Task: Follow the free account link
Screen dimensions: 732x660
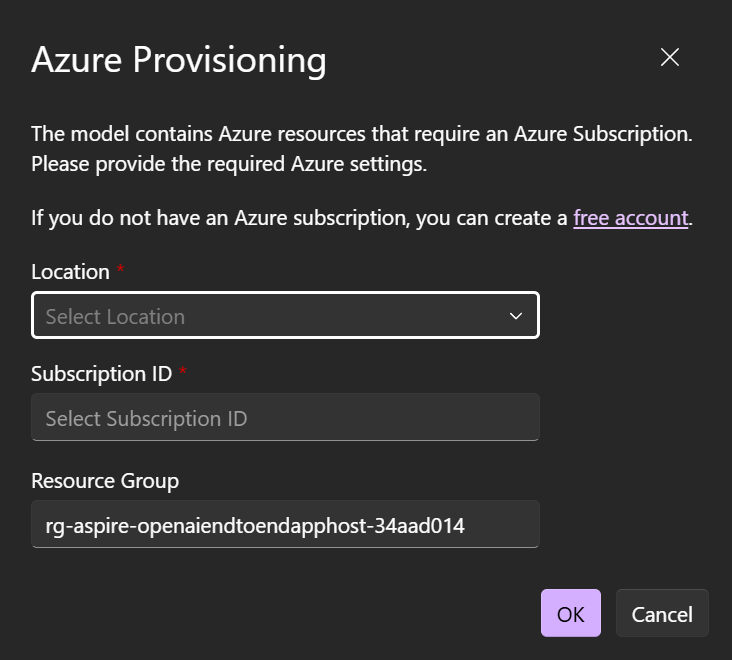Action: click(631, 218)
